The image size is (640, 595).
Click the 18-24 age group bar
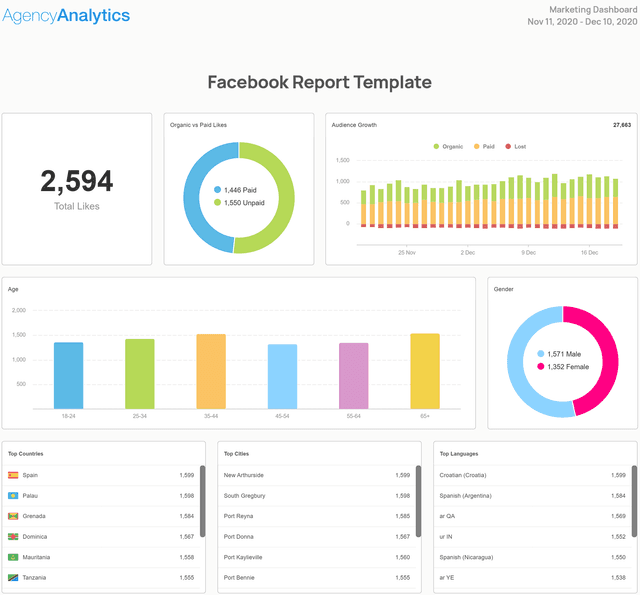[68, 375]
